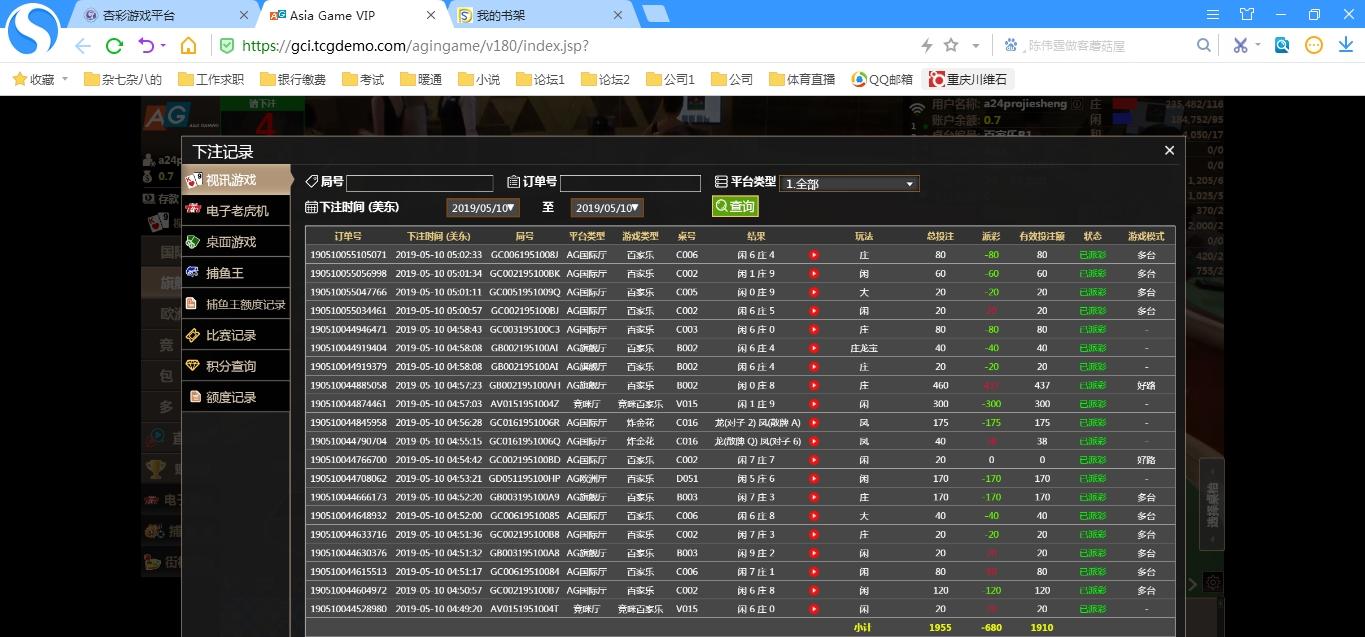1365x637 pixels.
Task: Close the 下注记录 dialog
Action: [1169, 151]
